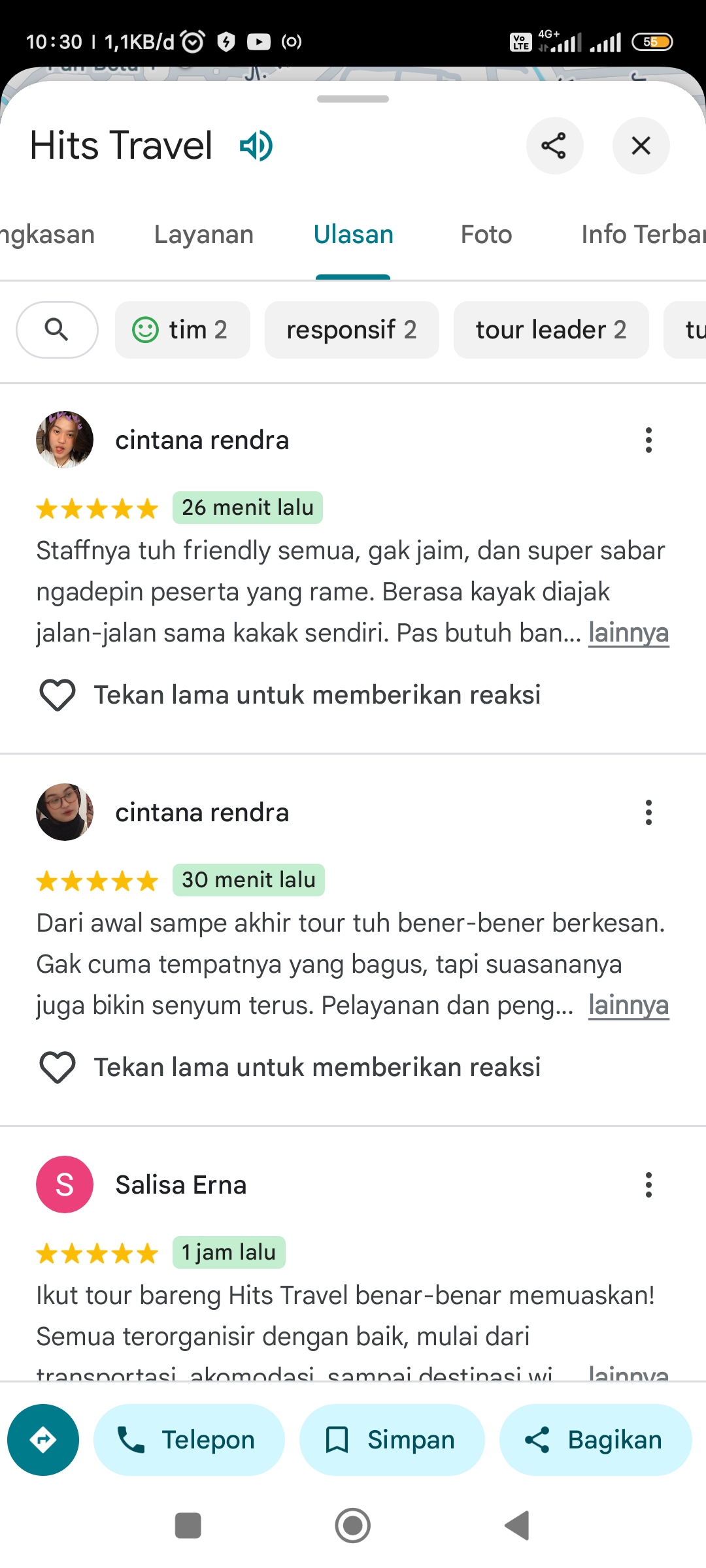Expand first review with lainnya link
Screen dimensions: 706x1568
tap(628, 633)
